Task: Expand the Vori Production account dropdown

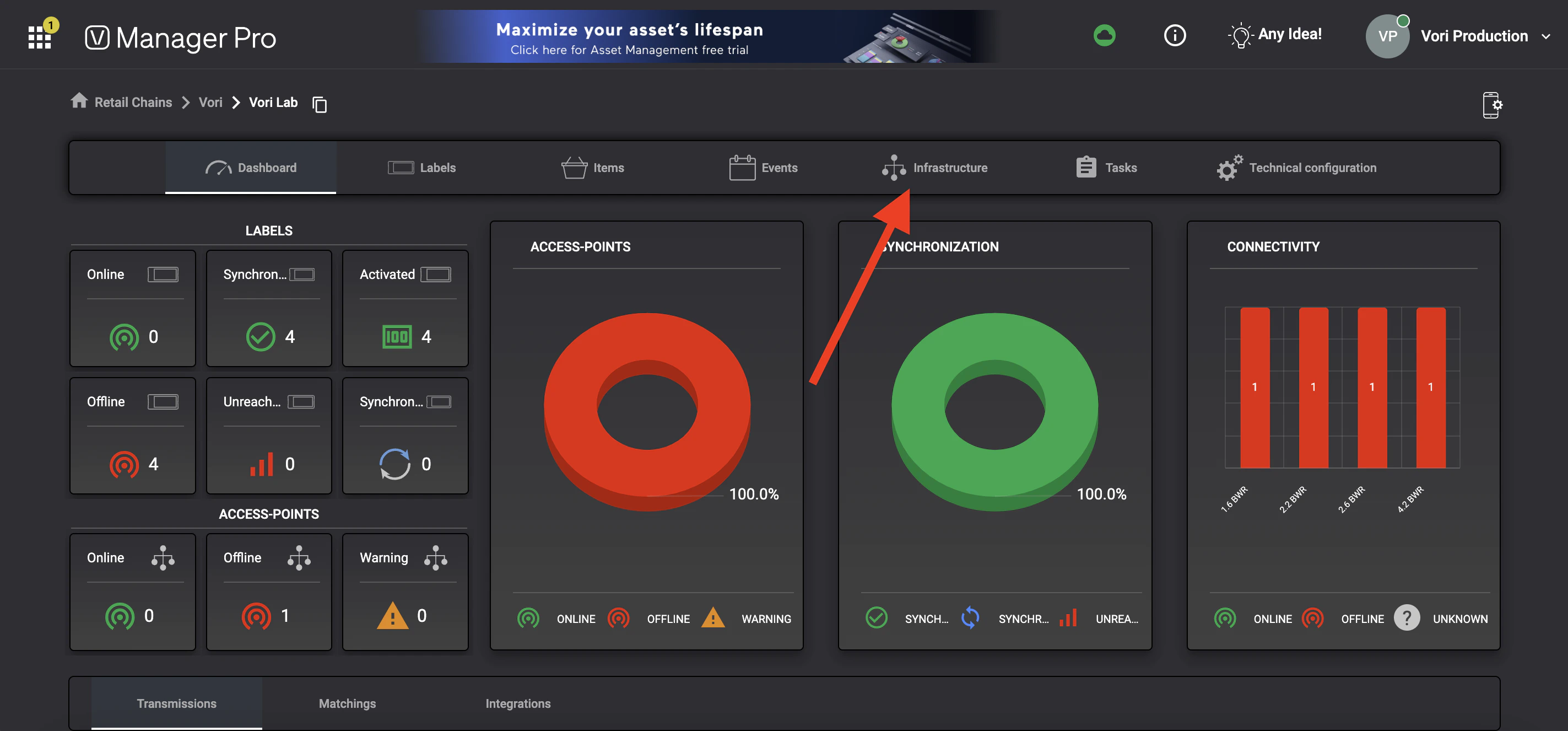Action: tap(1545, 36)
